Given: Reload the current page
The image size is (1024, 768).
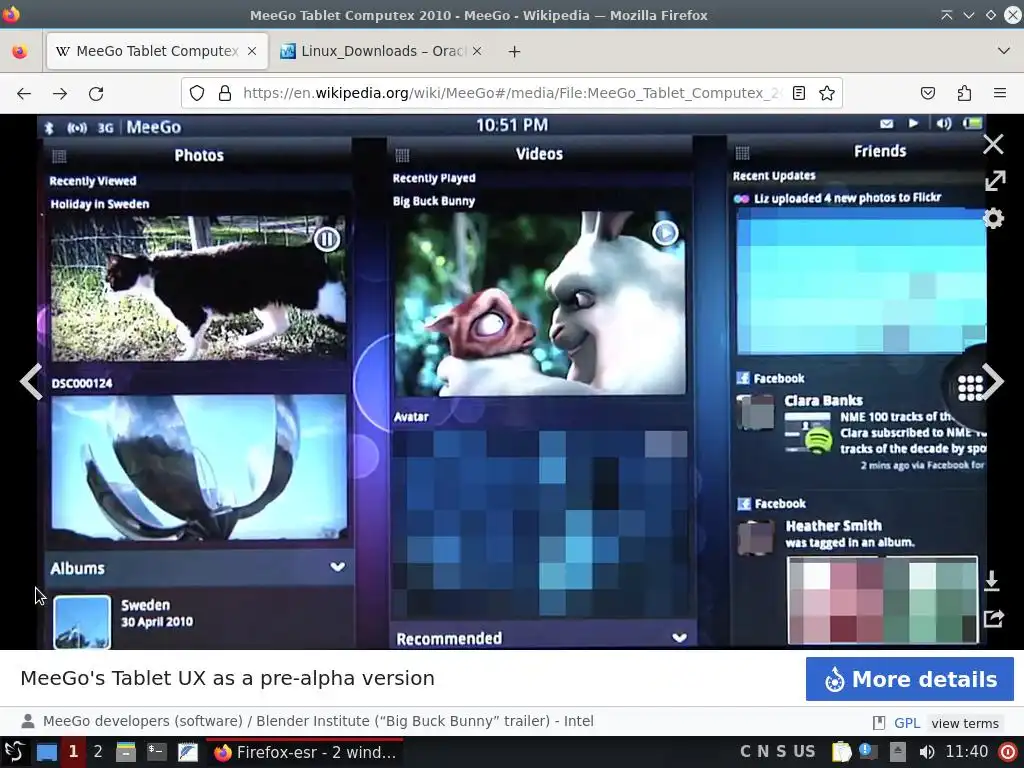Looking at the screenshot, I should (96, 93).
